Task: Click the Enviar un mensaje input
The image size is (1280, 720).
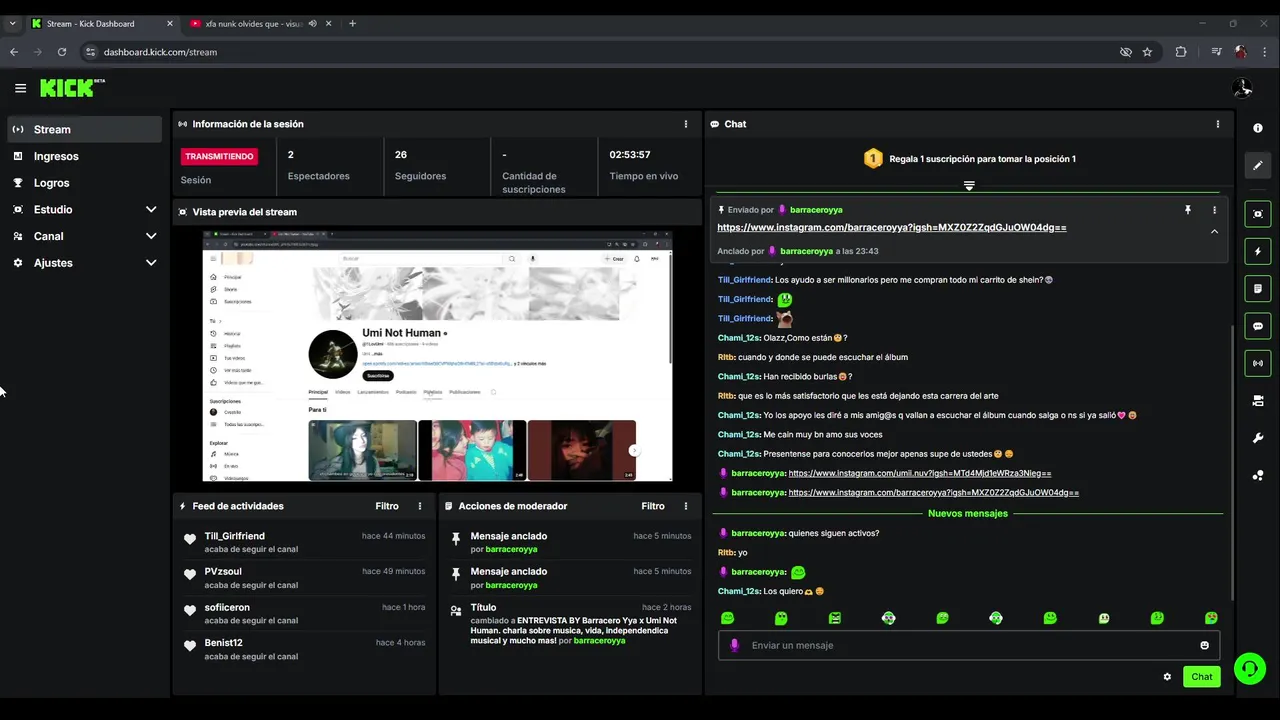Action: click(968, 645)
